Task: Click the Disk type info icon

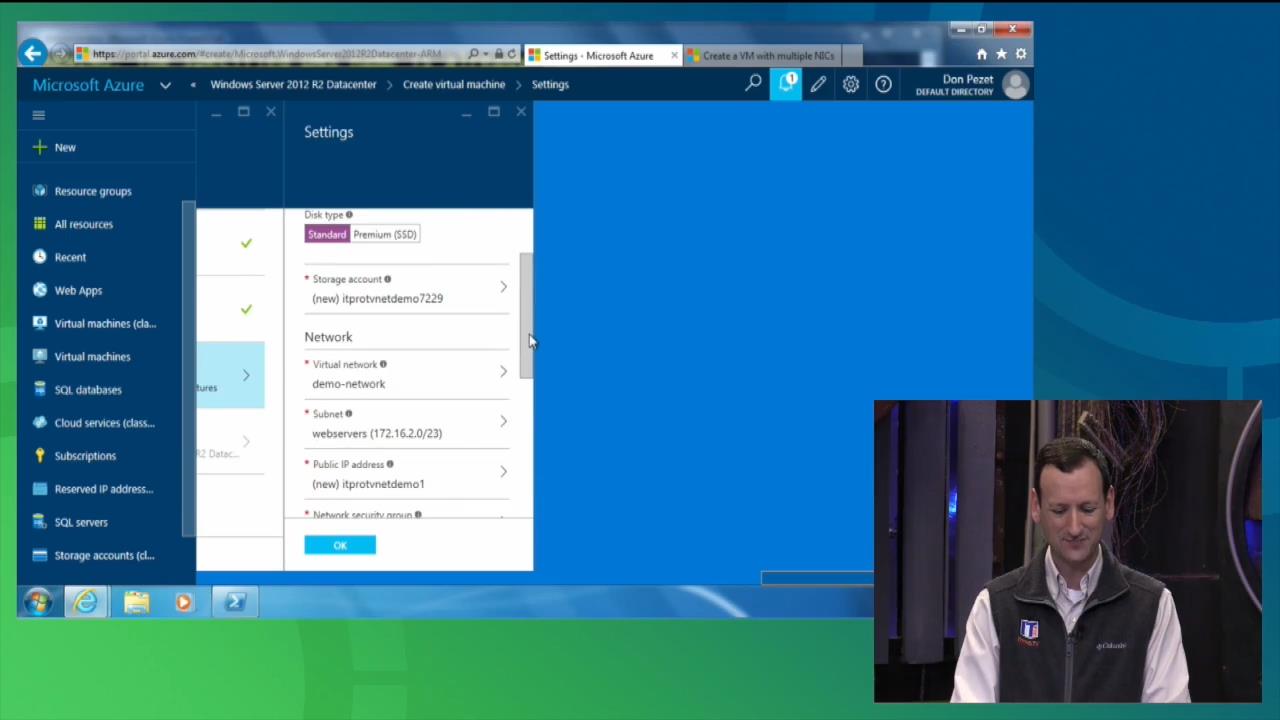Action: point(349,215)
